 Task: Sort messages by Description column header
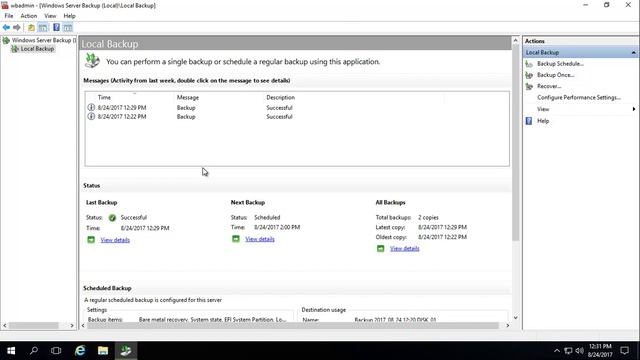point(280,98)
